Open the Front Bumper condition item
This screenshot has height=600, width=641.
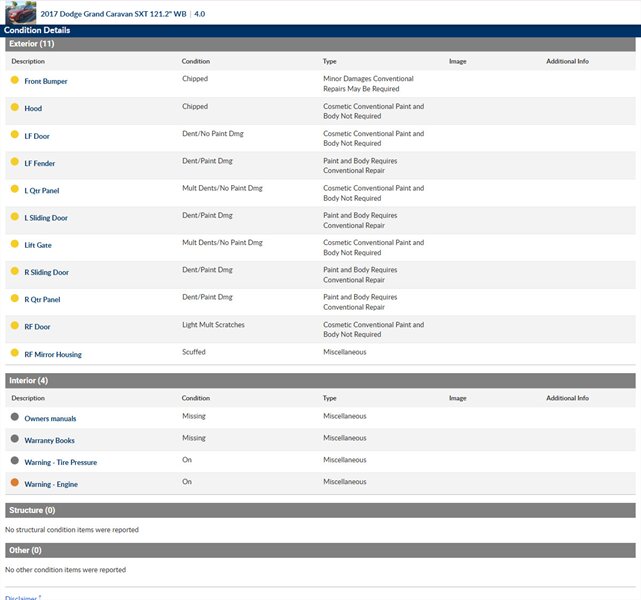pos(46,81)
